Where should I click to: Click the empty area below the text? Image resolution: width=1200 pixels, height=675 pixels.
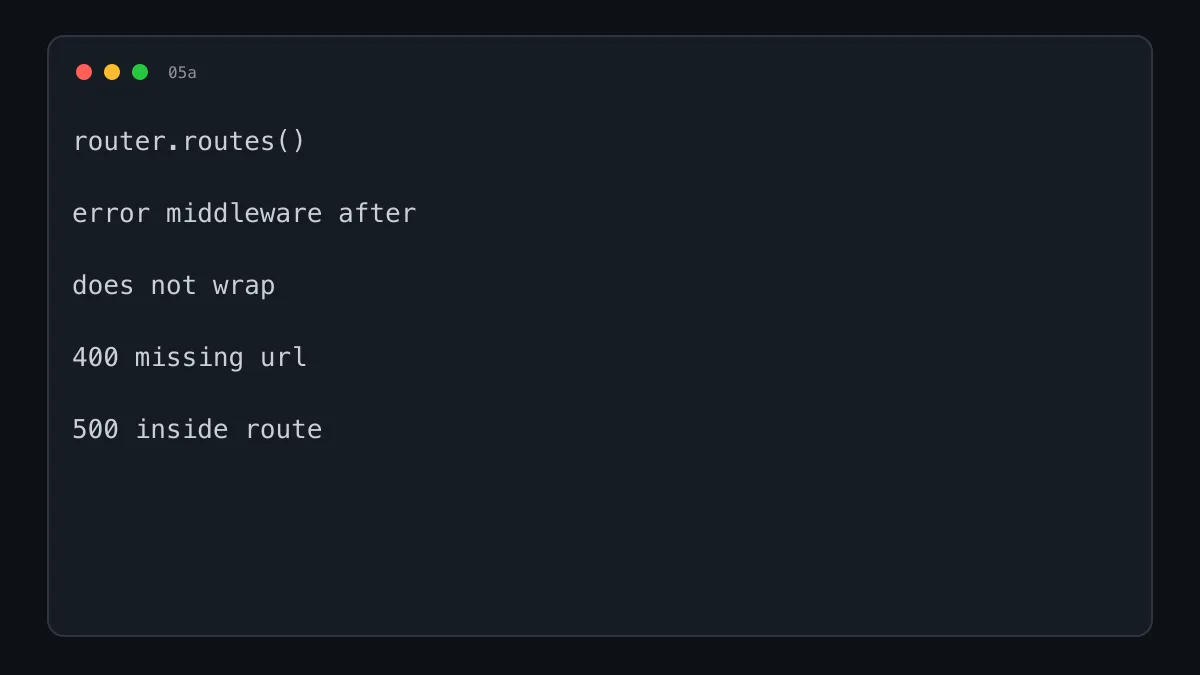[x=600, y=540]
